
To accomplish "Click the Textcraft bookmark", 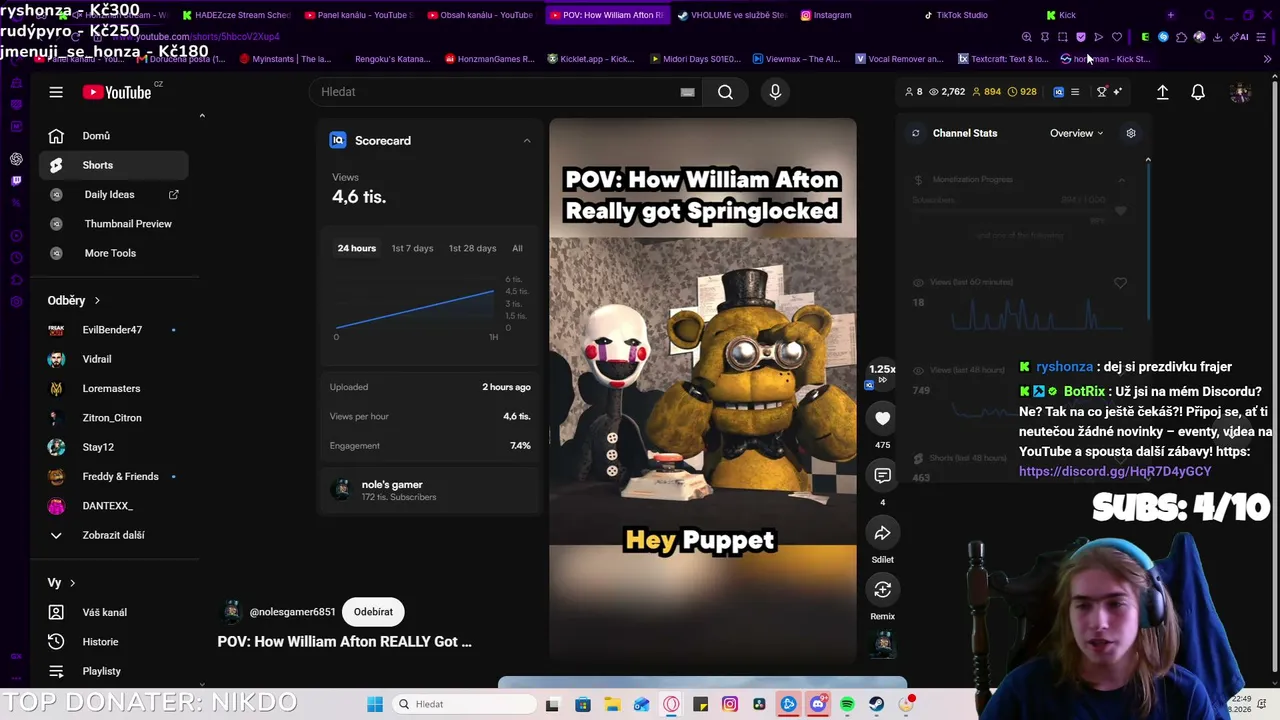I will click(1002, 59).
